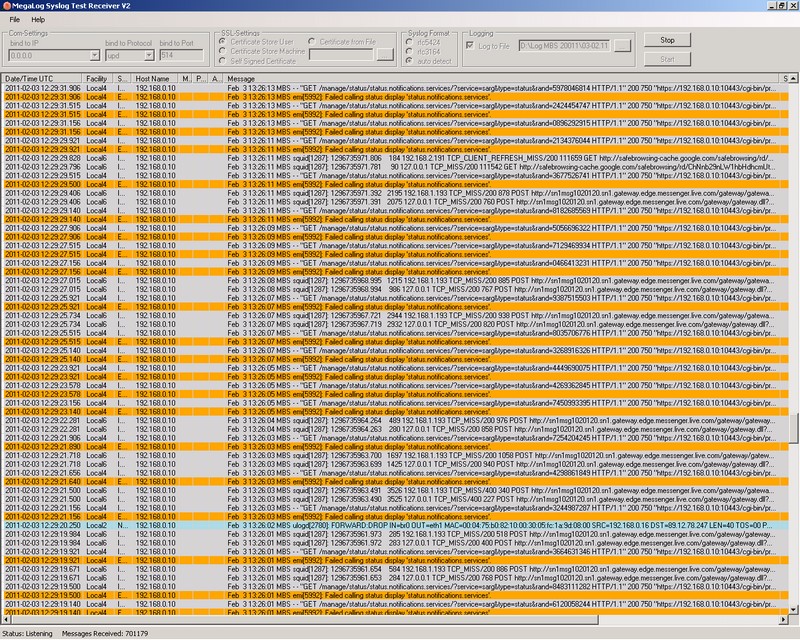Sort by Host Name column header

[x=154, y=79]
